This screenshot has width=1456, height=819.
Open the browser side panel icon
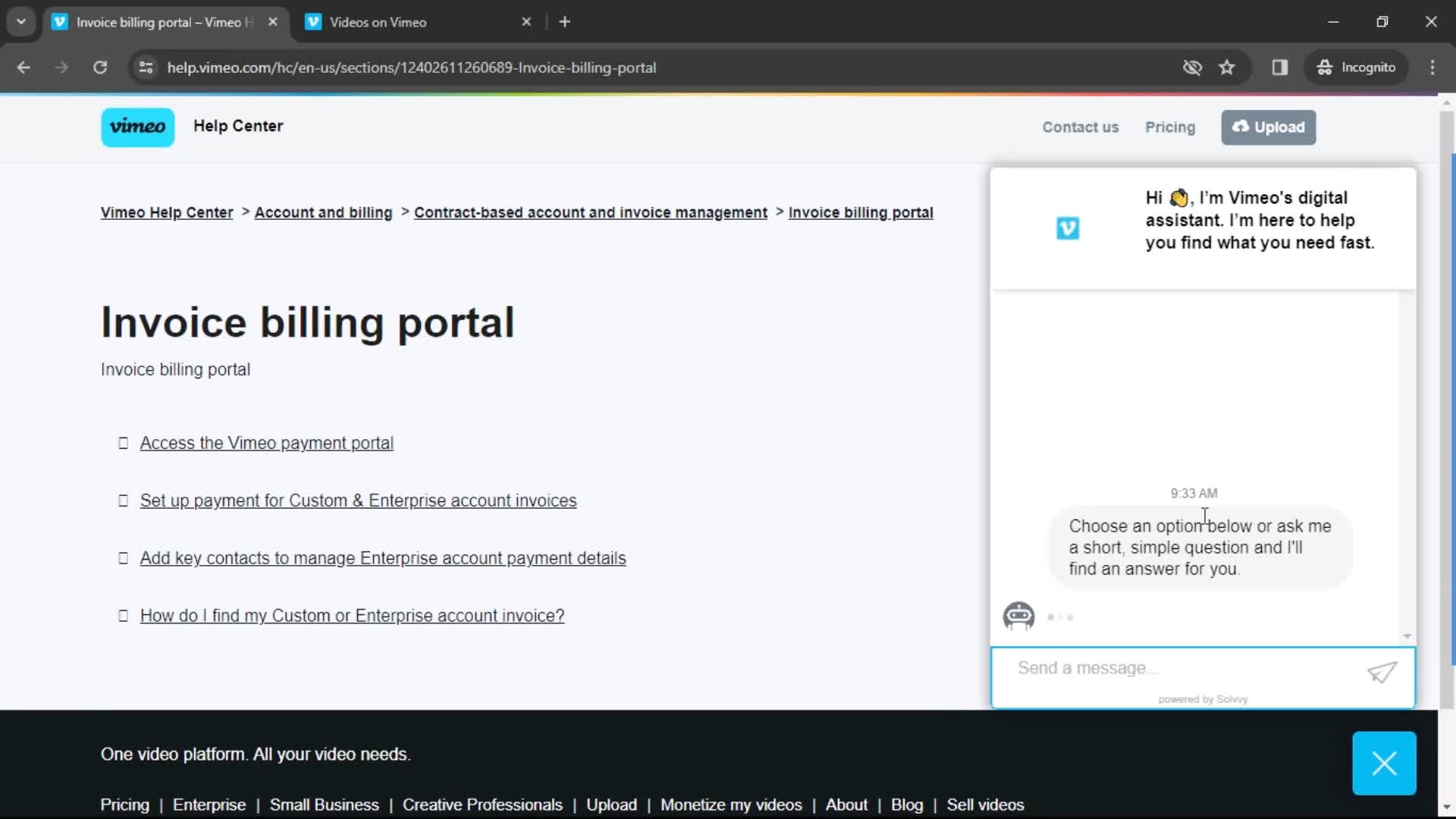point(1280,67)
